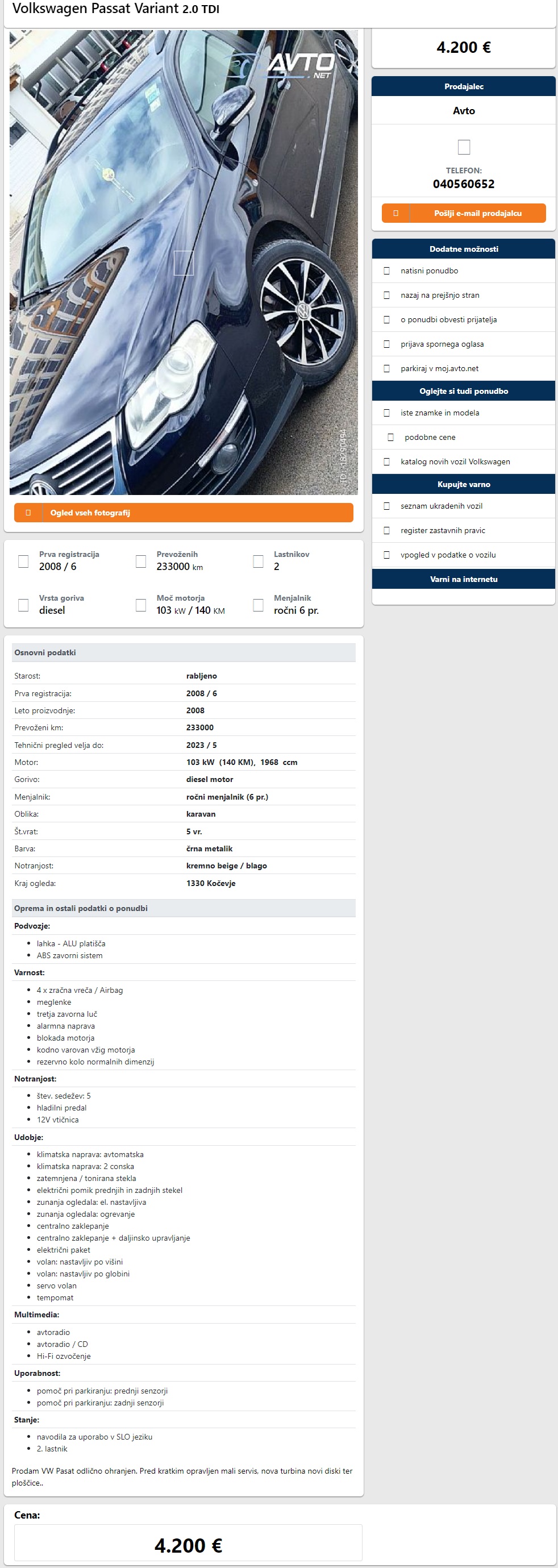Click the Varni na internetu header
This screenshot has width=558, height=1568.
click(x=464, y=579)
